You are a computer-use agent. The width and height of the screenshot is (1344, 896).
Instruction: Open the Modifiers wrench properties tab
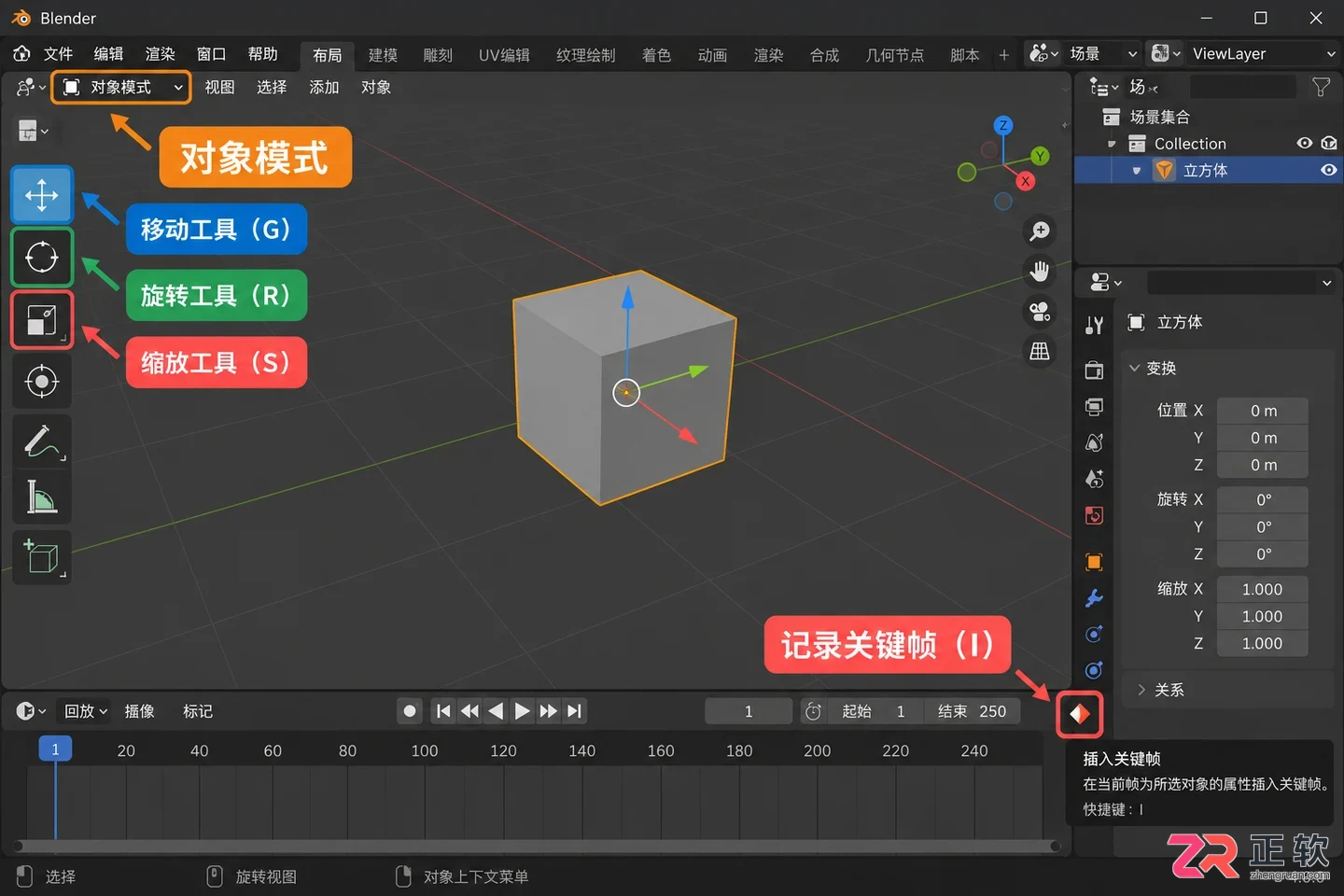tap(1095, 597)
